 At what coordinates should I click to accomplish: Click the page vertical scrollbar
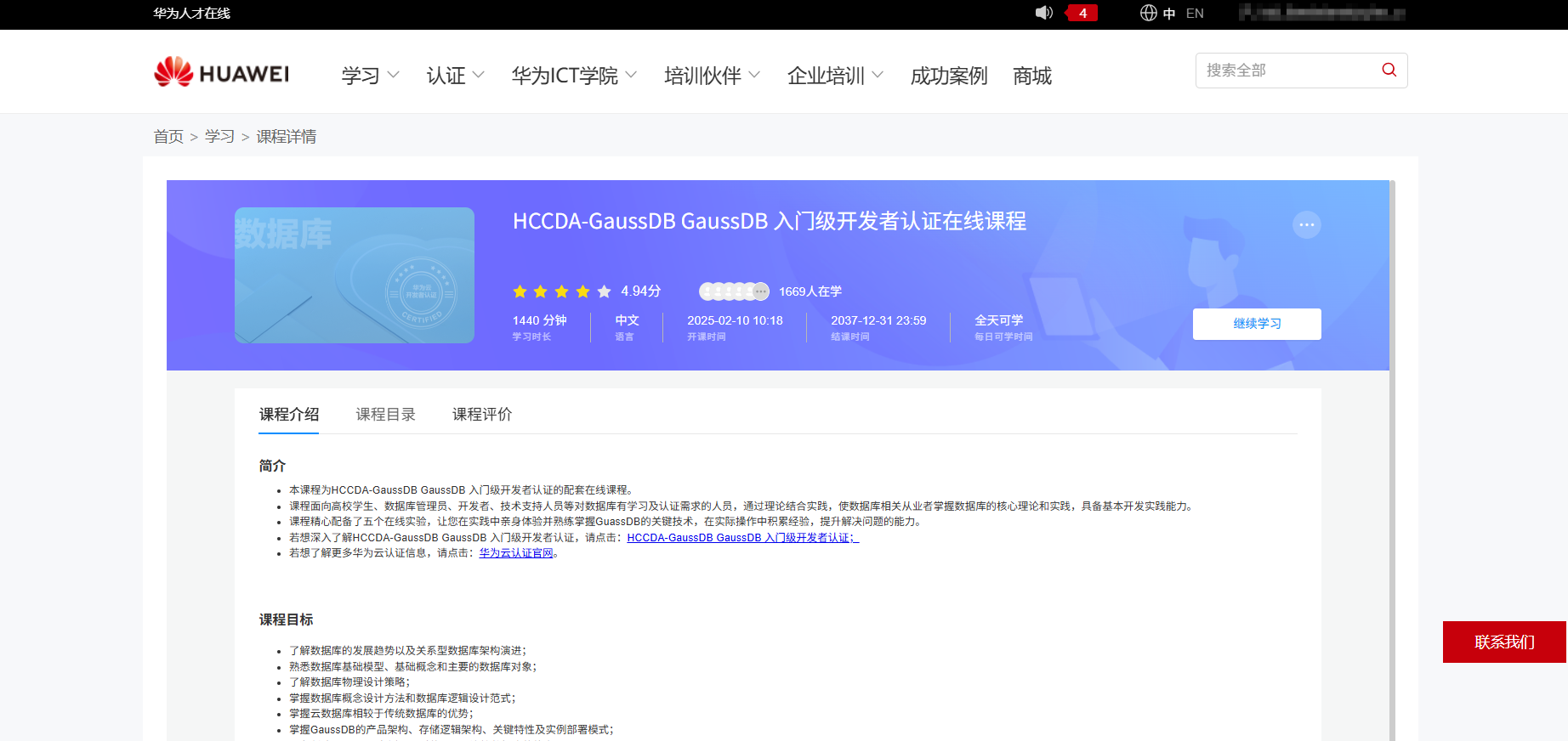[x=1392, y=460]
